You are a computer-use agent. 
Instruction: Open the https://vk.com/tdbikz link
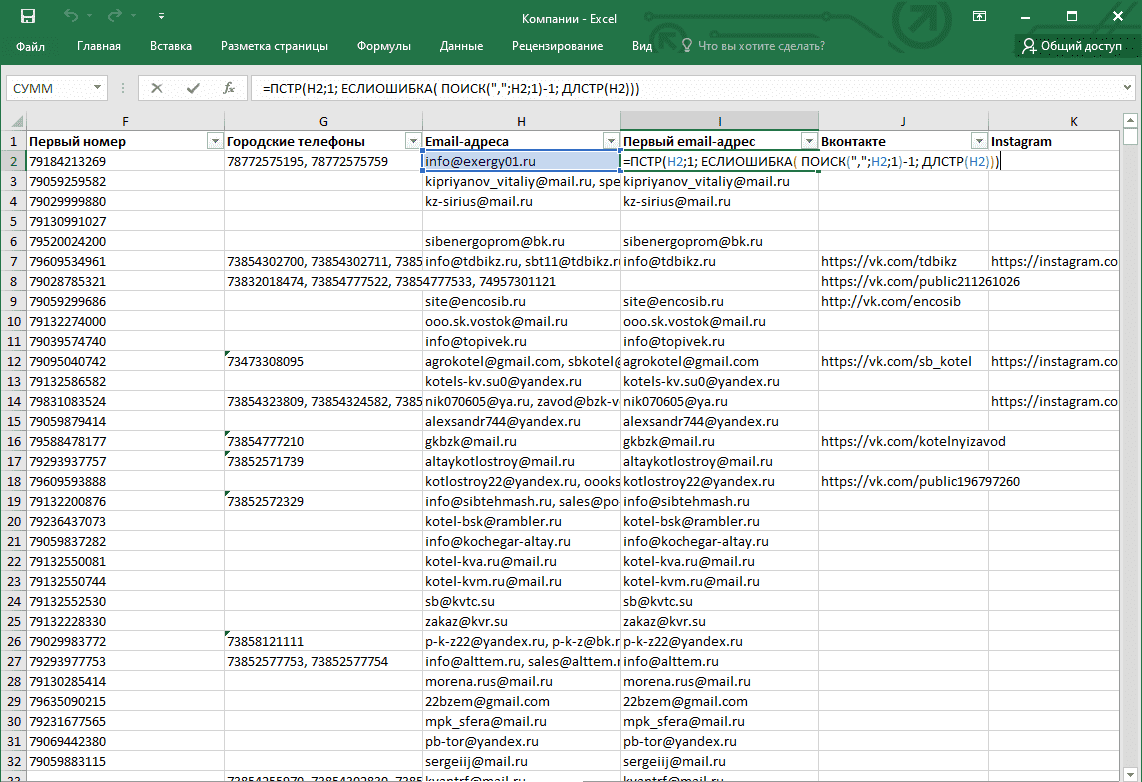click(x=889, y=261)
